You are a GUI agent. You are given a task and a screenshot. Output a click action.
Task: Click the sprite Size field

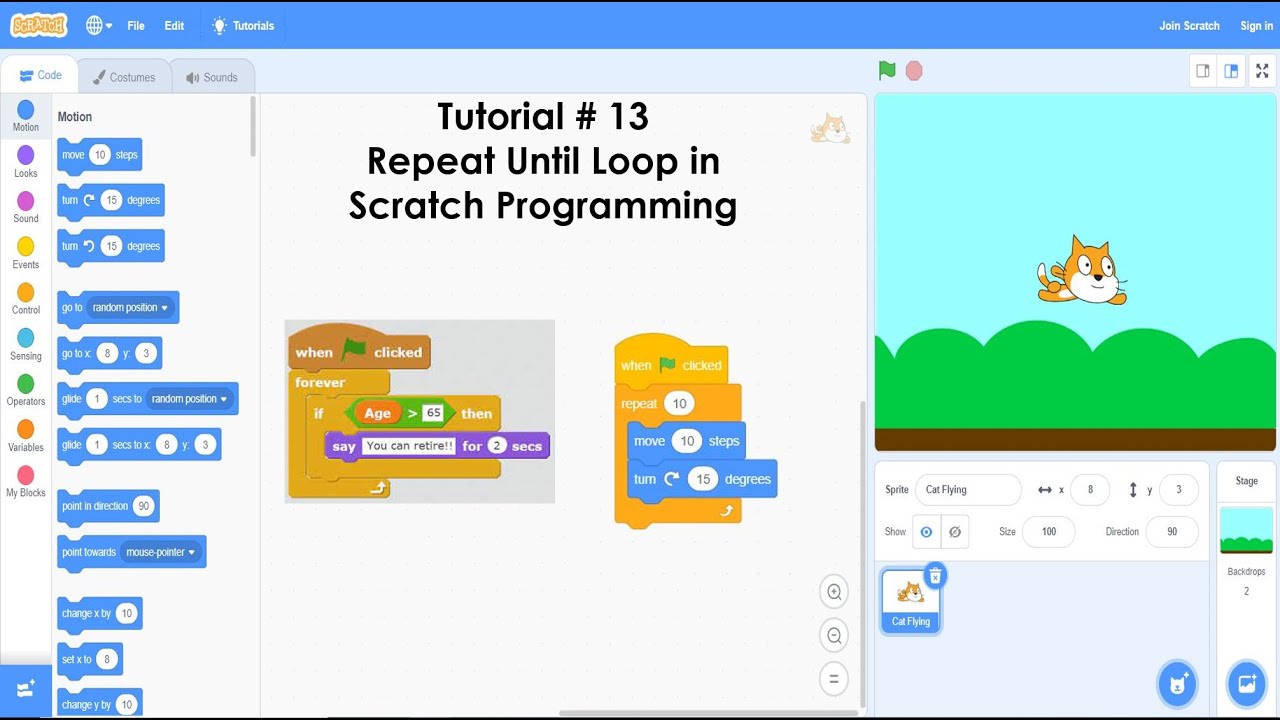pos(1048,532)
